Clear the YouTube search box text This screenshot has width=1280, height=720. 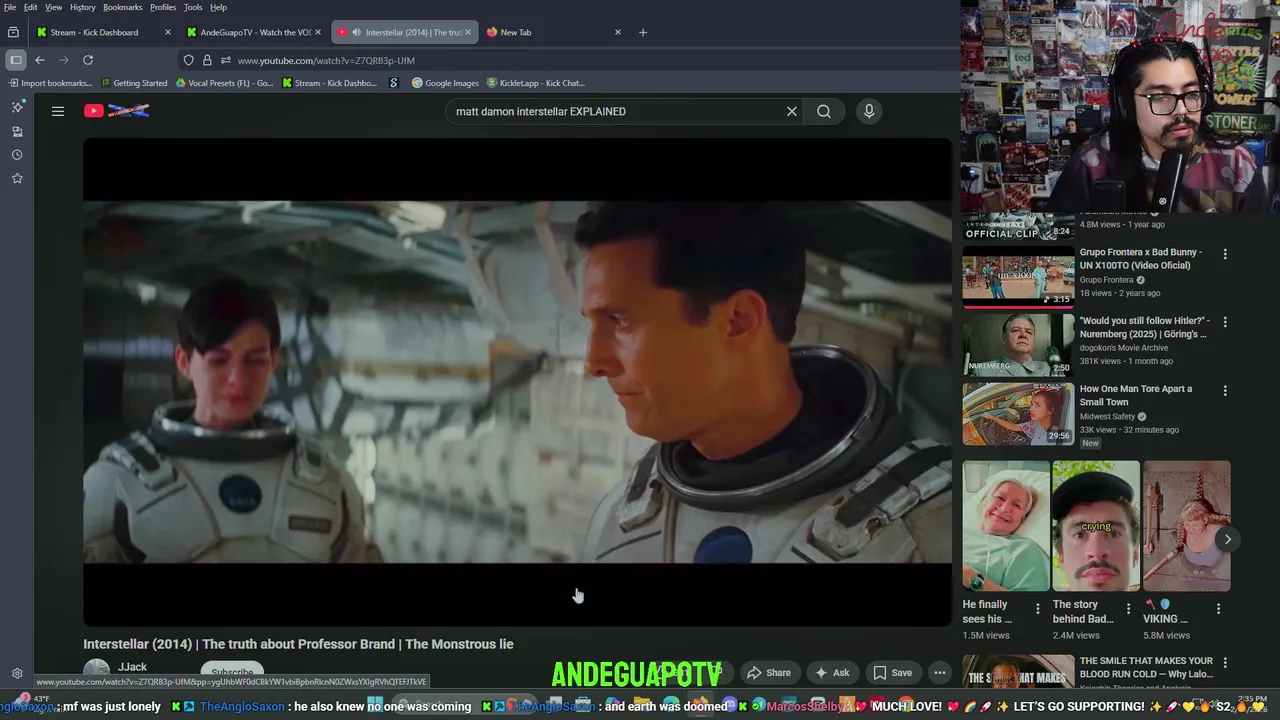tap(792, 111)
